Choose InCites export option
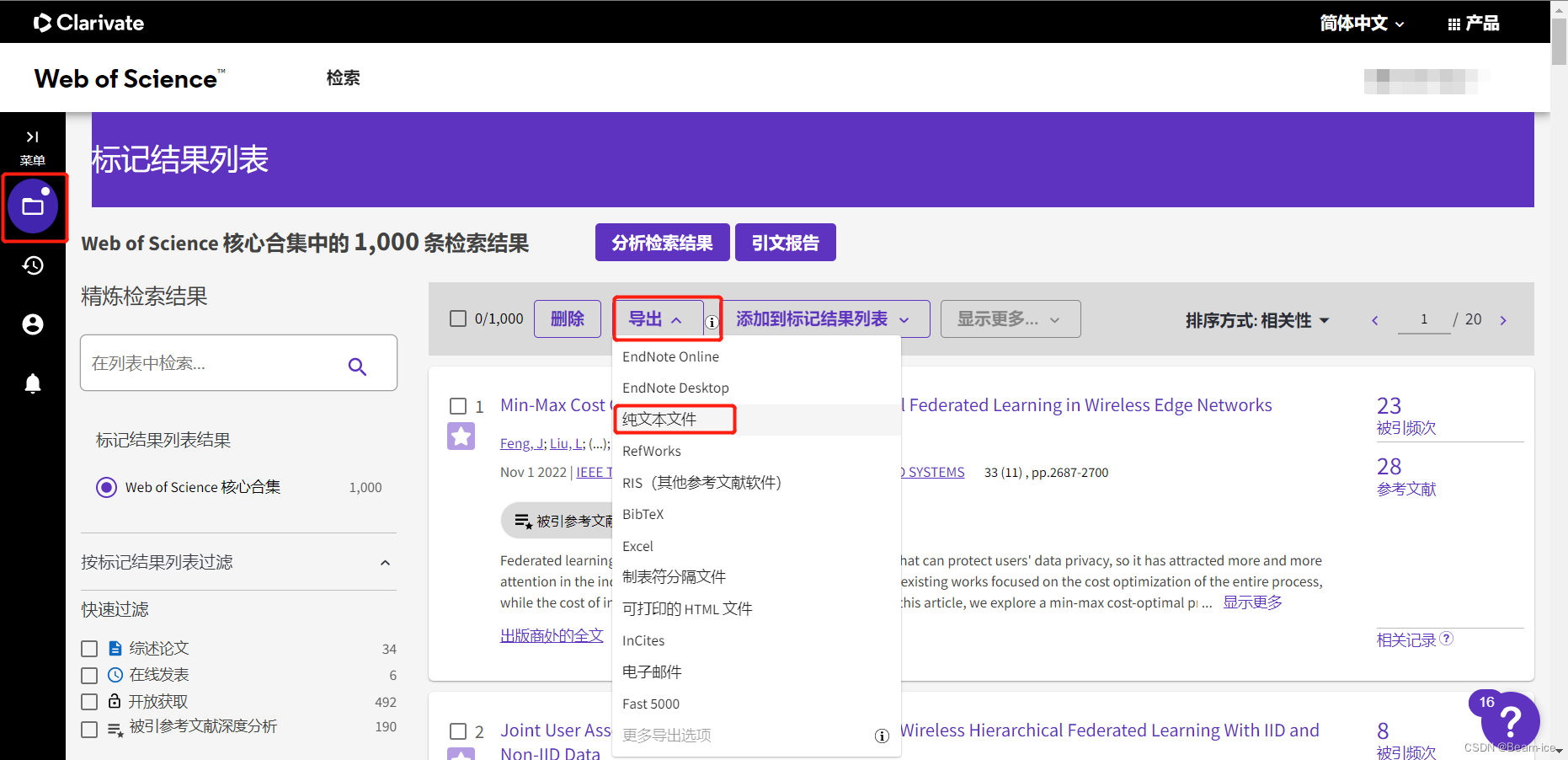Viewport: 1568px width, 760px height. 756,641
